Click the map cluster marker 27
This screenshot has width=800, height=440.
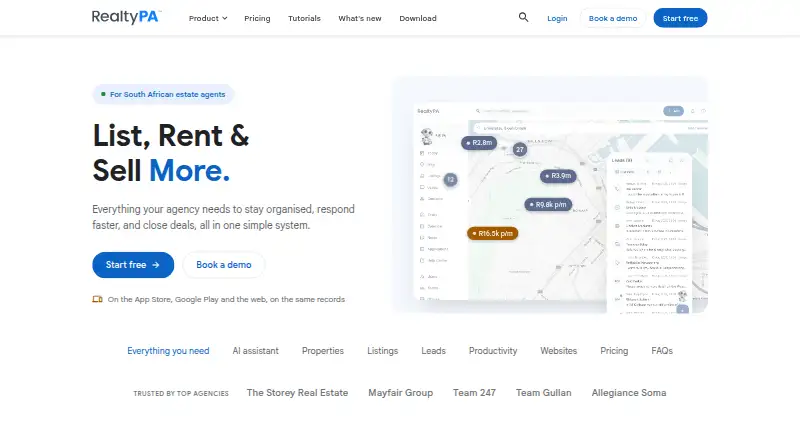point(520,150)
